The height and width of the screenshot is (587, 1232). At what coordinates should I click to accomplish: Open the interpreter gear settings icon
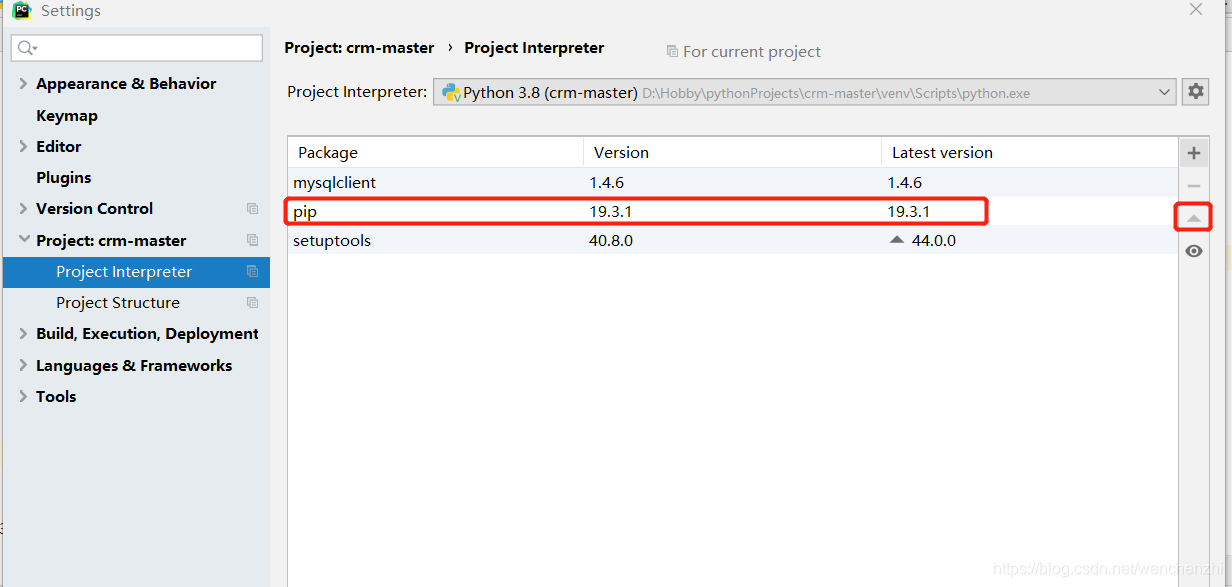[x=1195, y=92]
